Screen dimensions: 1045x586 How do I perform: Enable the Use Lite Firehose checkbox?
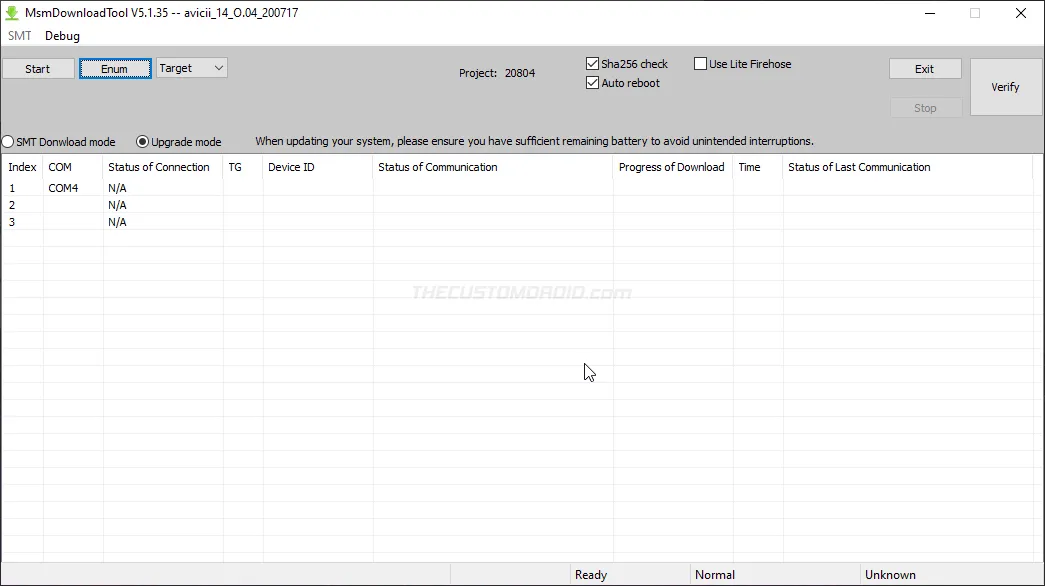700,63
